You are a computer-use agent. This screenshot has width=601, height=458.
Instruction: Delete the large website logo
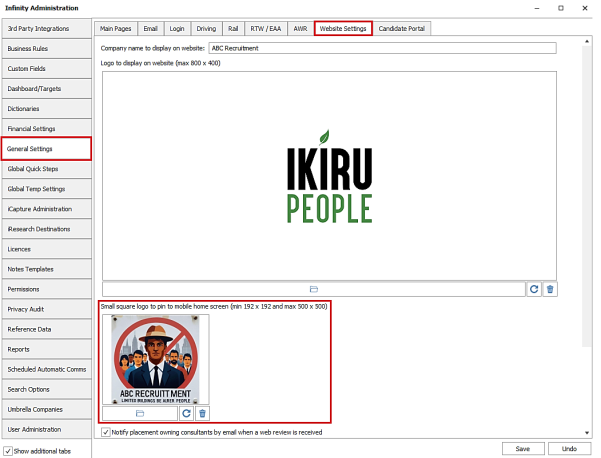pos(550,289)
